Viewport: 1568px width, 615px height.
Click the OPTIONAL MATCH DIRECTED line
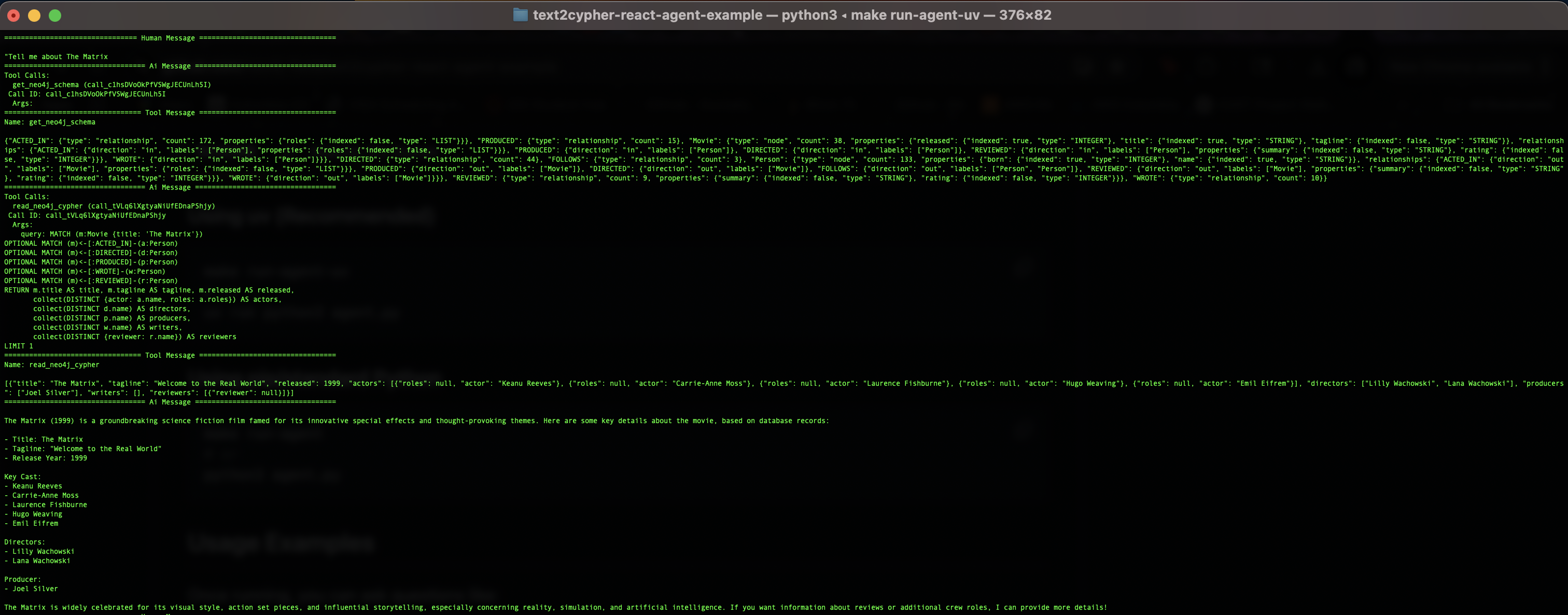(91, 253)
